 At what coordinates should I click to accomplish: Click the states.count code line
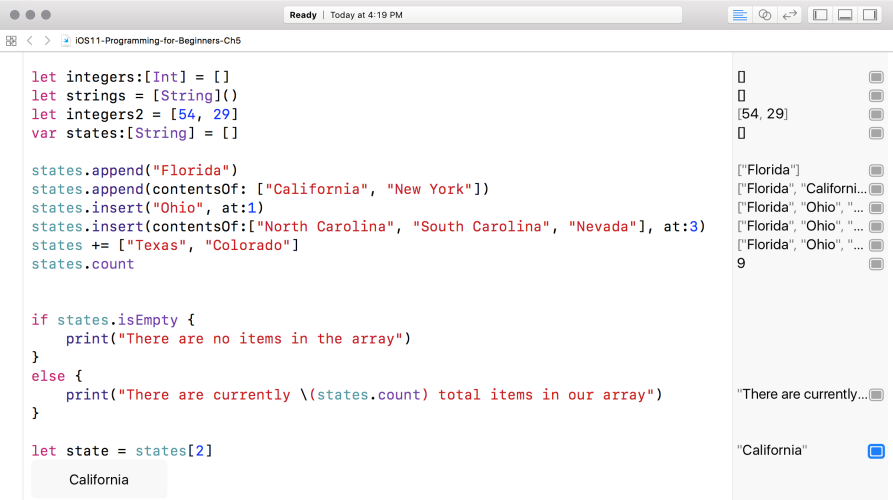83,264
